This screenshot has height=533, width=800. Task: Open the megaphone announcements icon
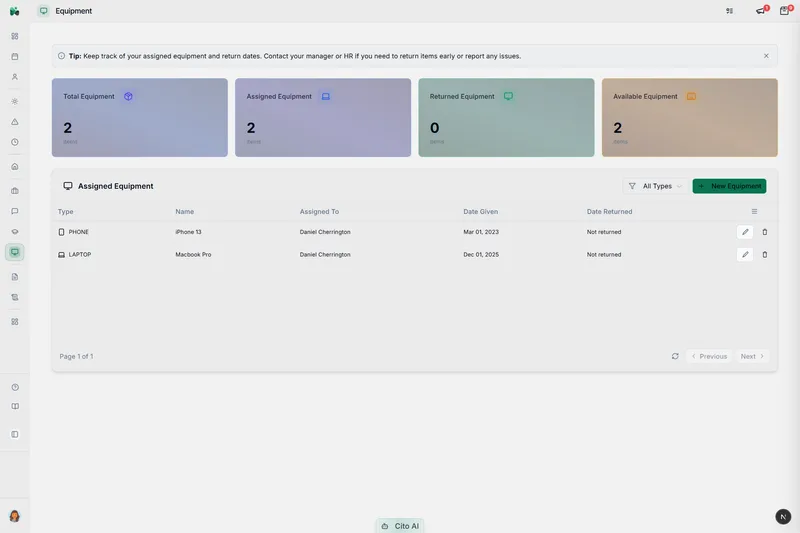pyautogui.click(x=761, y=11)
